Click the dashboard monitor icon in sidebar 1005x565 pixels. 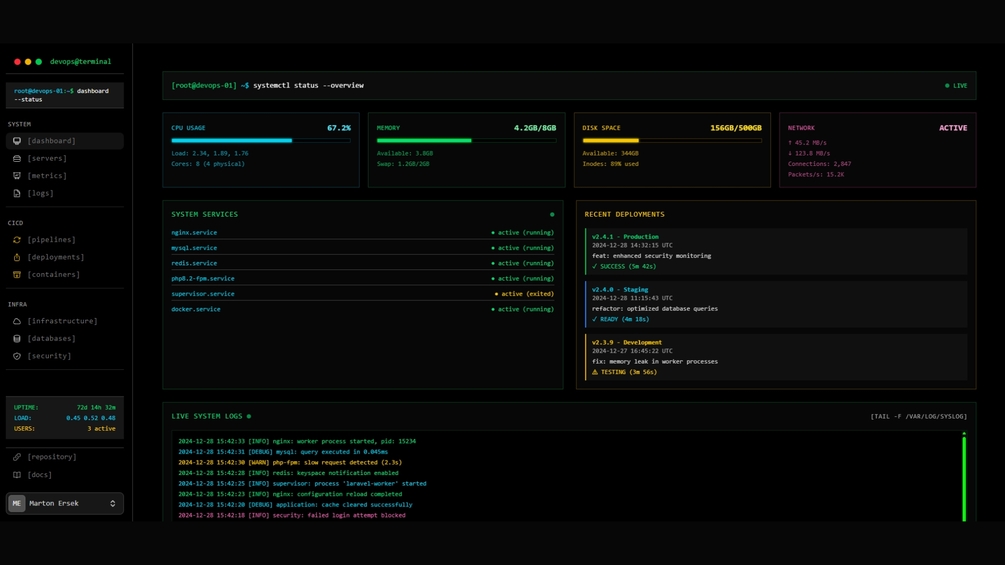(x=17, y=141)
